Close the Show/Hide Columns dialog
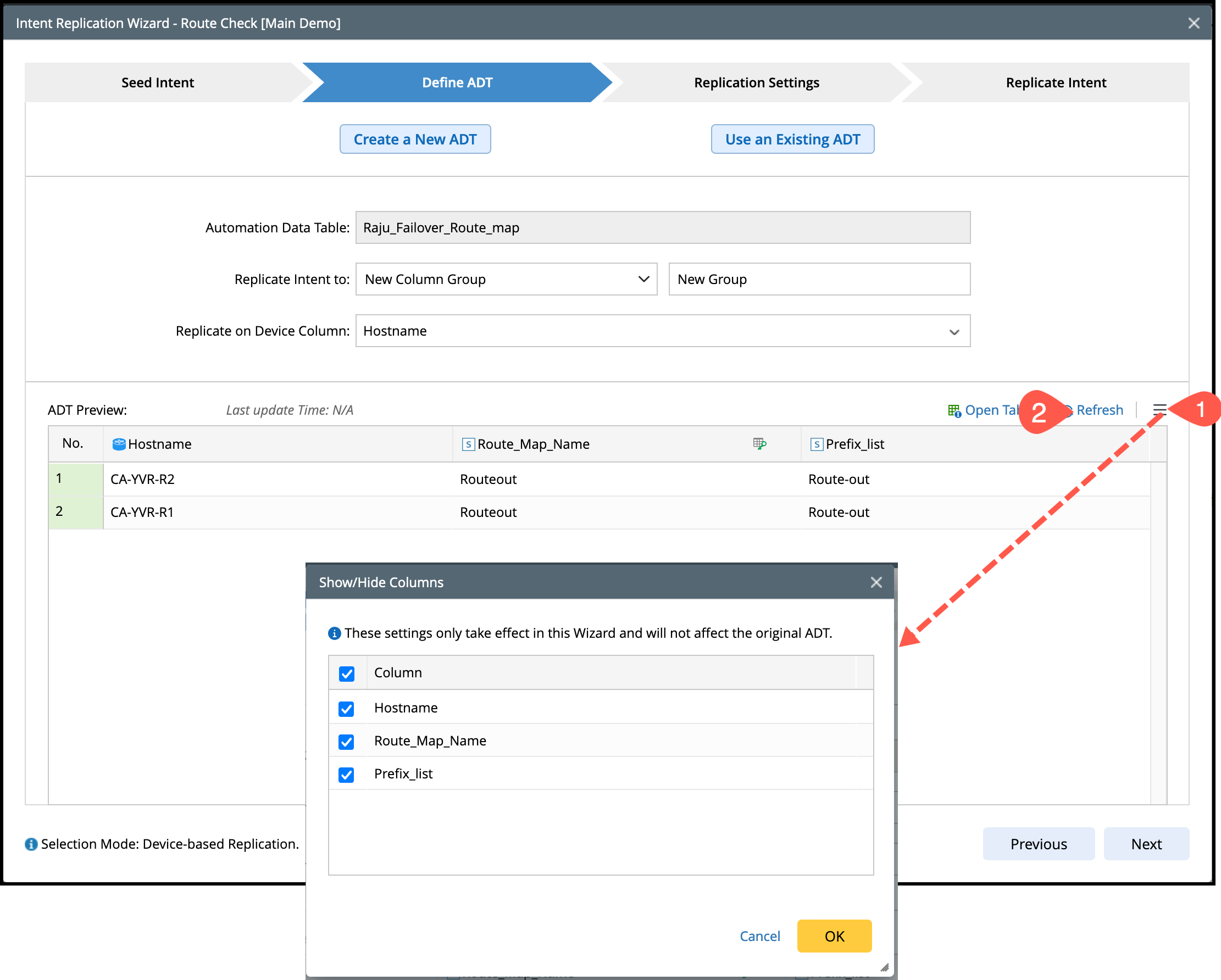Viewport: 1221px width, 980px height. 876,583
